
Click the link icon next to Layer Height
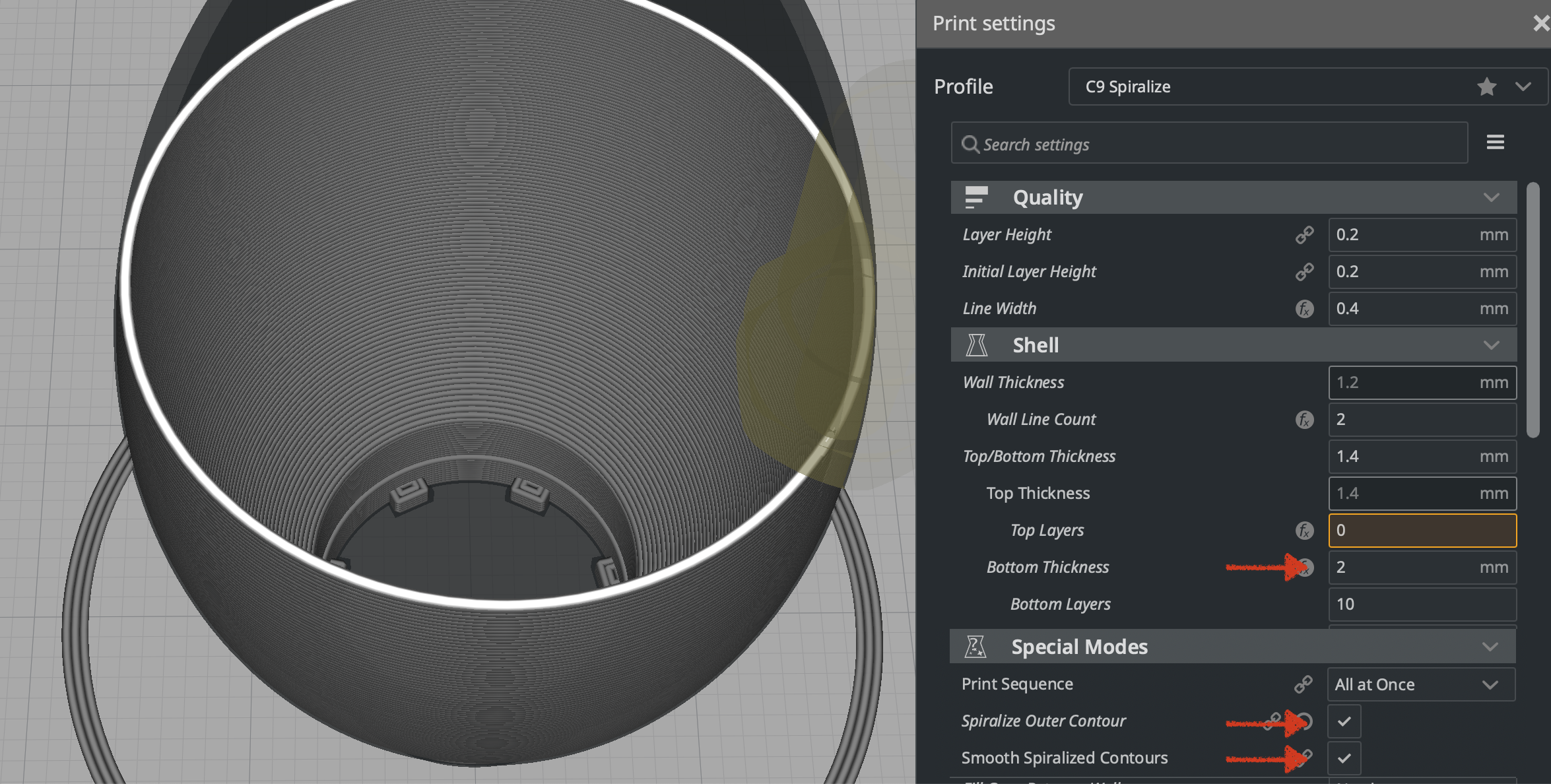click(x=1305, y=235)
